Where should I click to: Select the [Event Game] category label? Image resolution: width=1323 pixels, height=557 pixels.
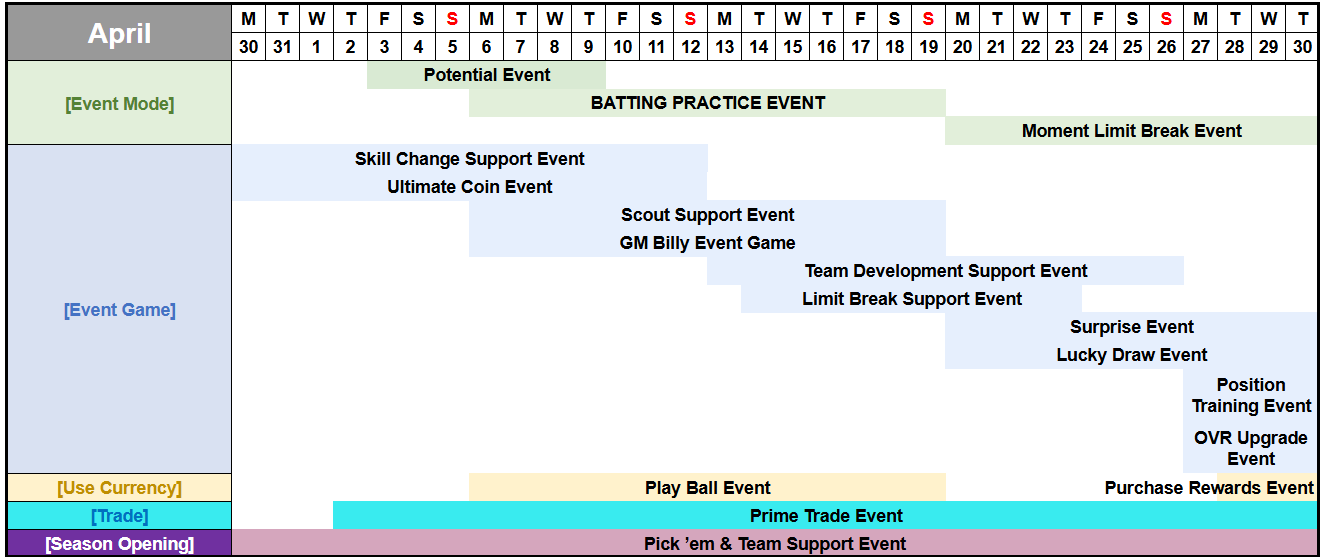tap(119, 310)
